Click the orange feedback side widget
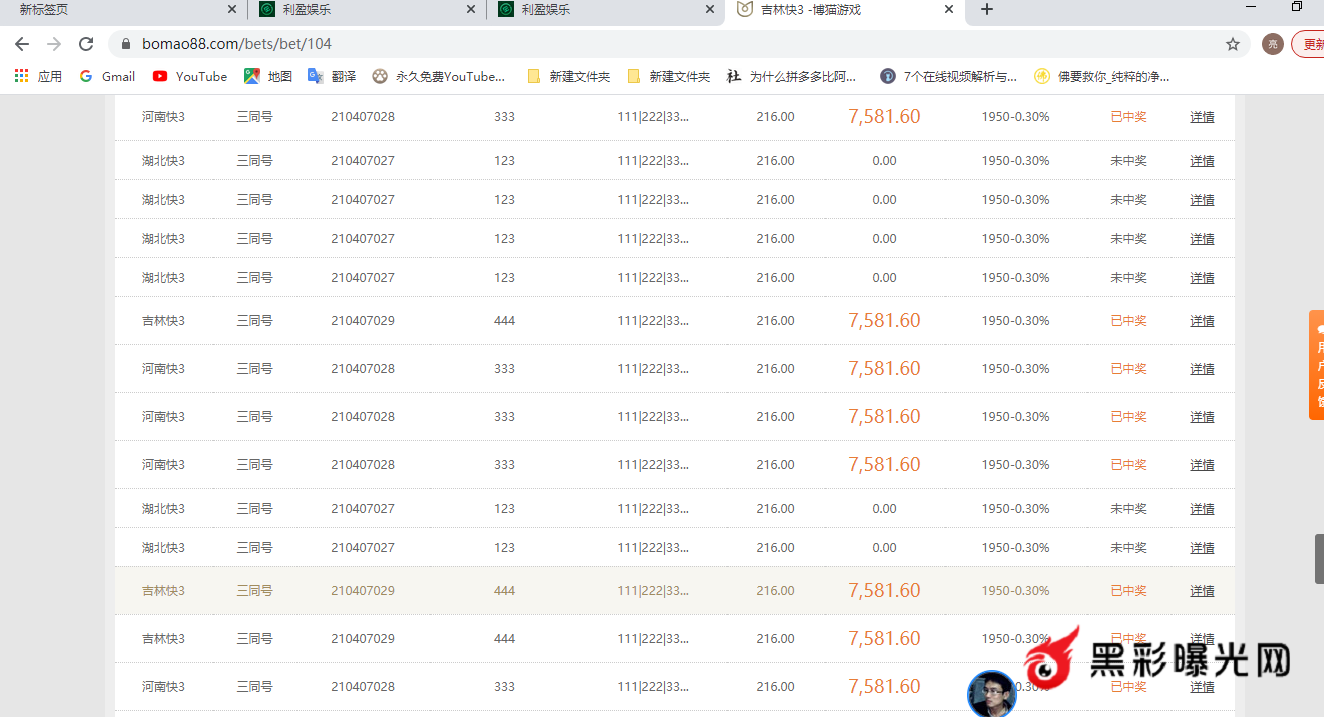This screenshot has width=1324, height=717. pos(1317,365)
